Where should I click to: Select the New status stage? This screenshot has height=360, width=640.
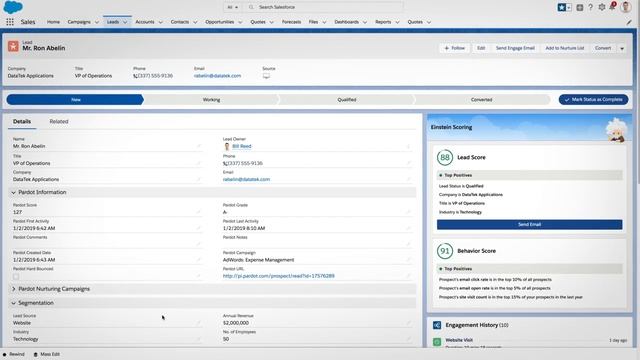click(75, 100)
